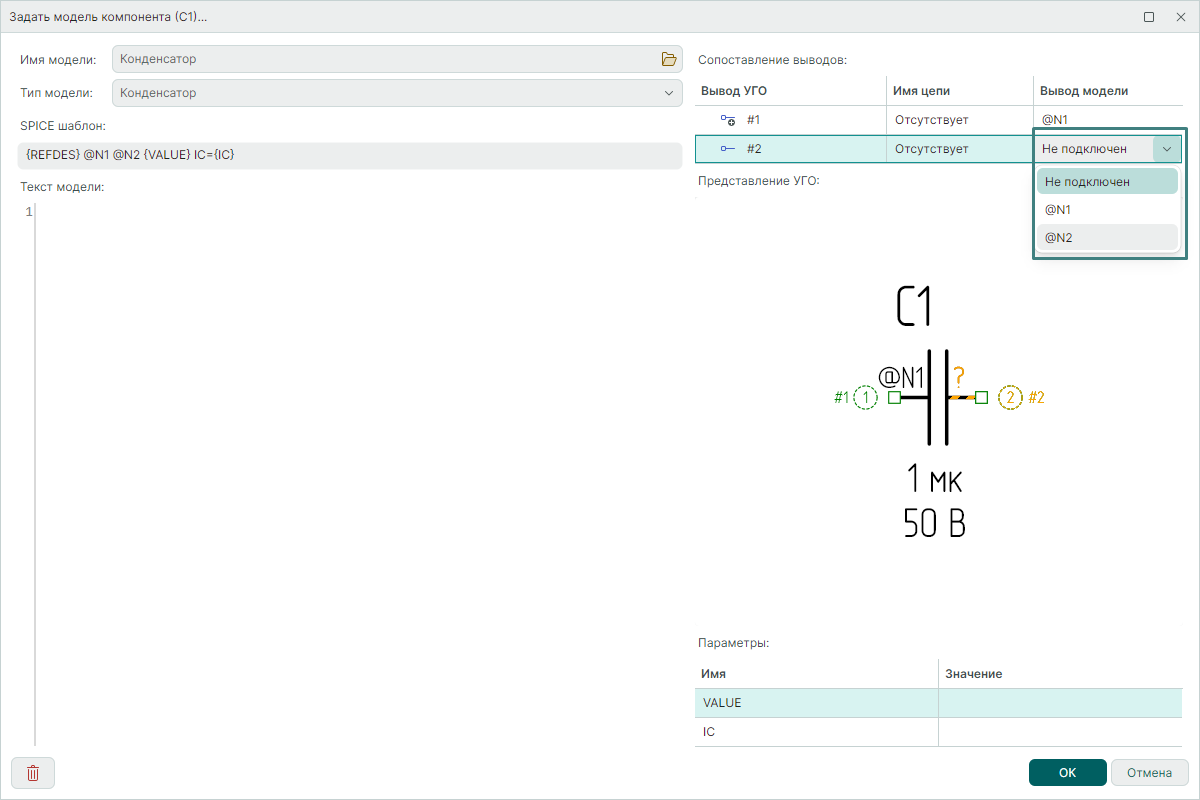
Task: Click the Имя parameters column header
Action: (817, 674)
